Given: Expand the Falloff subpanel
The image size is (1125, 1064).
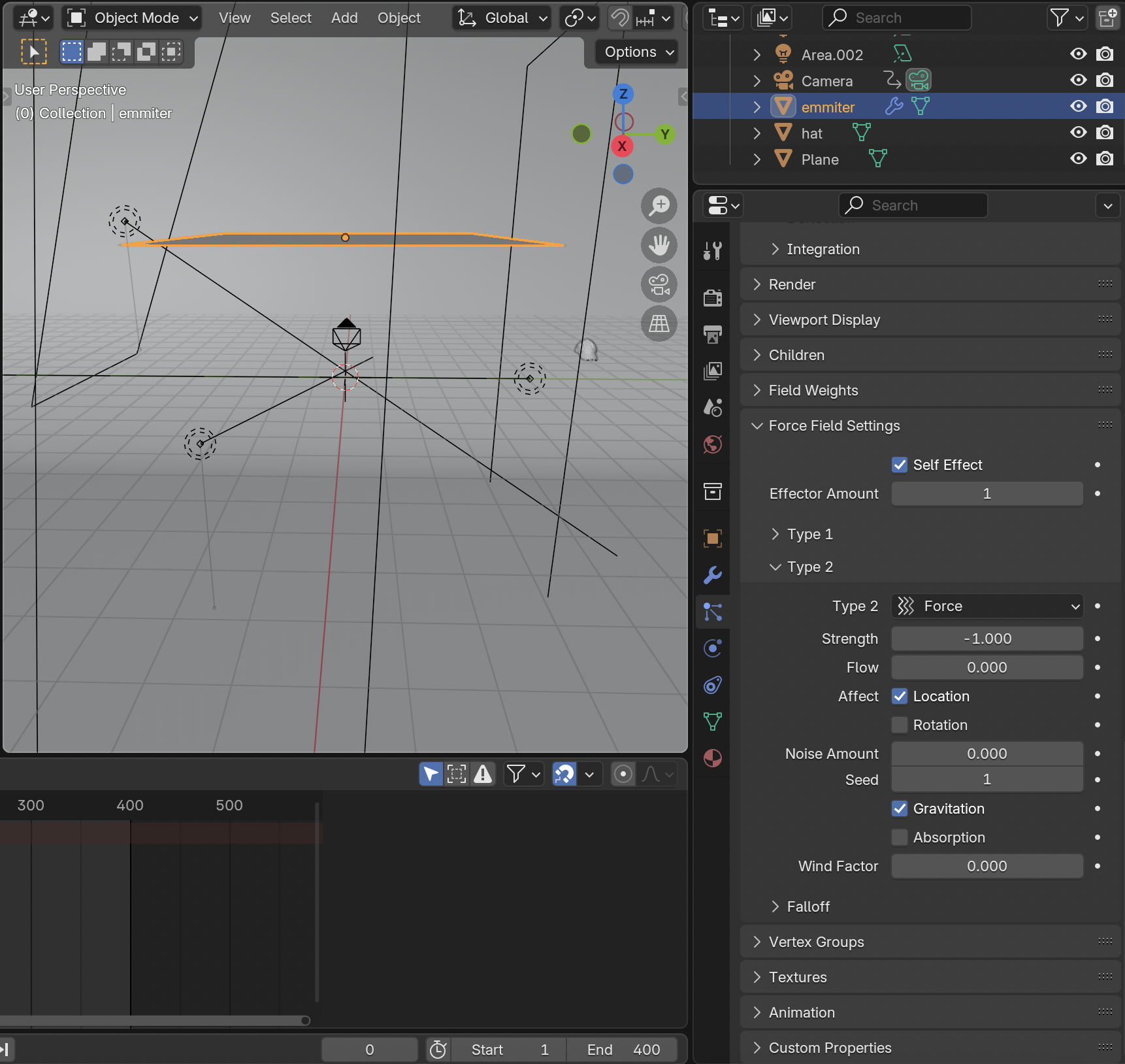Looking at the screenshot, I should (x=808, y=906).
